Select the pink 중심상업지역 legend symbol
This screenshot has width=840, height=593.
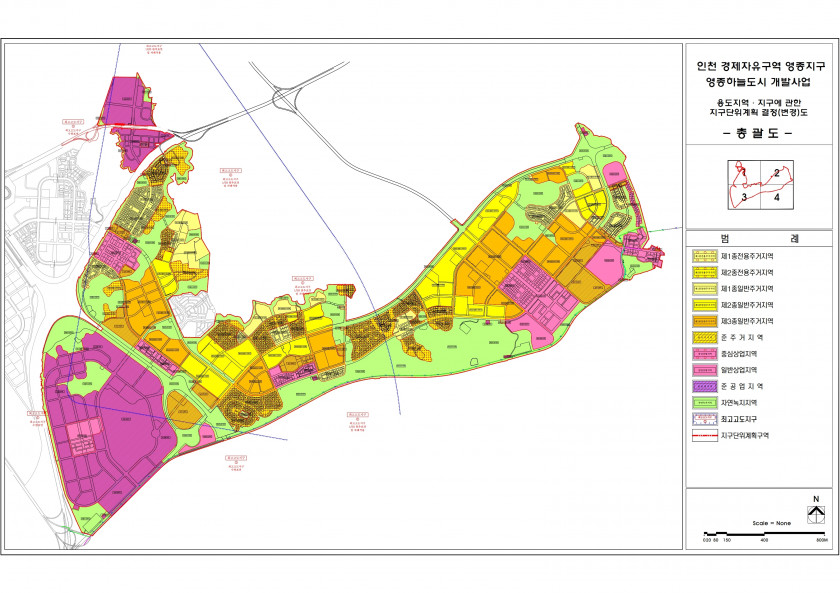click(x=707, y=354)
